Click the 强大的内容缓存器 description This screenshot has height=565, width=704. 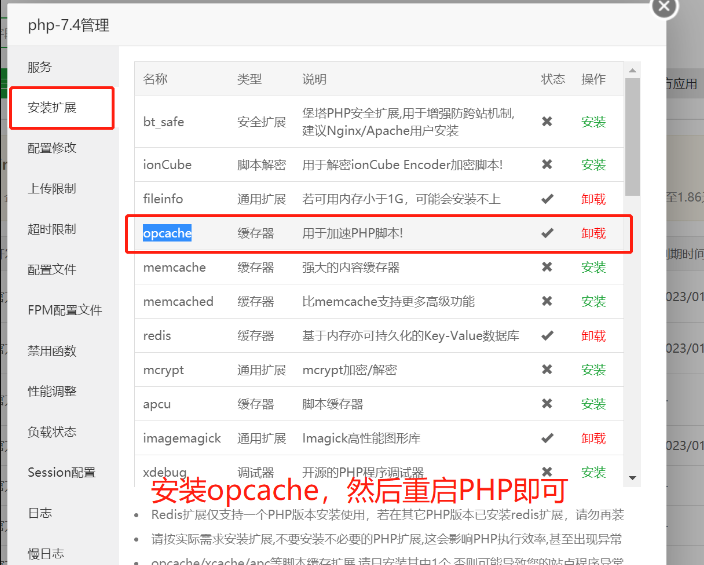[x=351, y=267]
